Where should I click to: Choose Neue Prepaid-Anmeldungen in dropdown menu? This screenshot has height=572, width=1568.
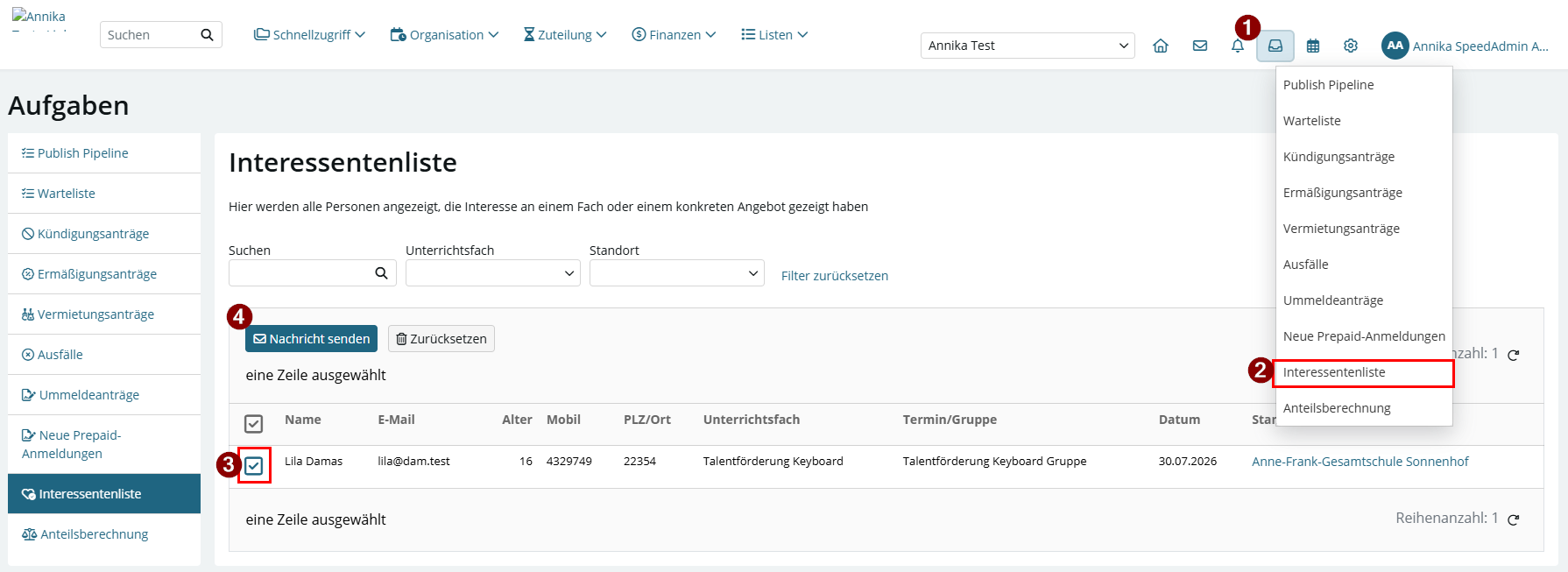tap(1364, 336)
